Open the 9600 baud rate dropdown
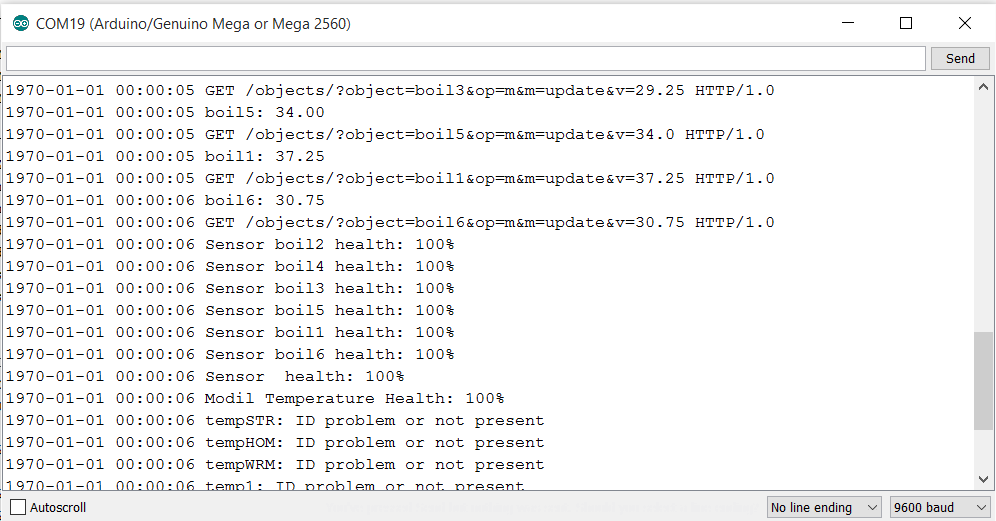 click(939, 507)
